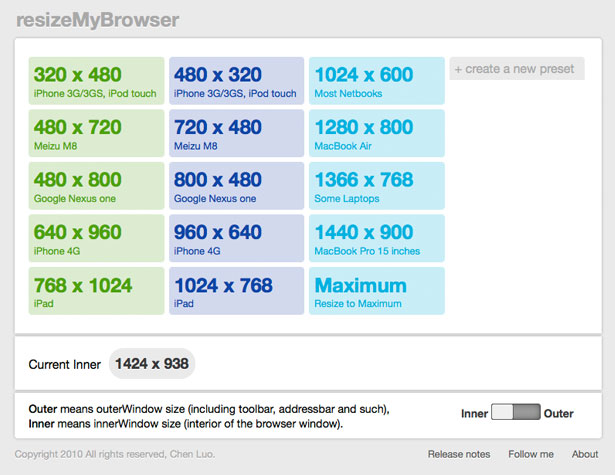
Task: Choose the 480 x 320 landscape iPhone preset
Action: click(237, 81)
